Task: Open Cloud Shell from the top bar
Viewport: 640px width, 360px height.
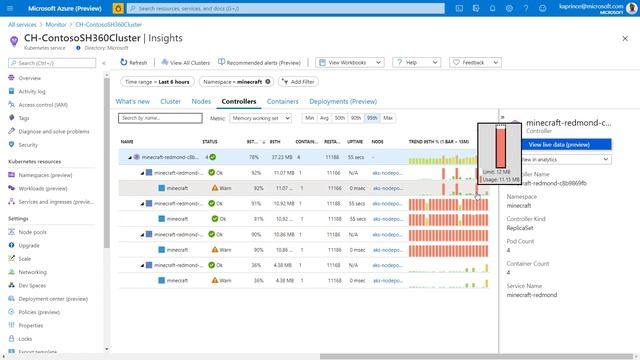Action: [x=459, y=8]
